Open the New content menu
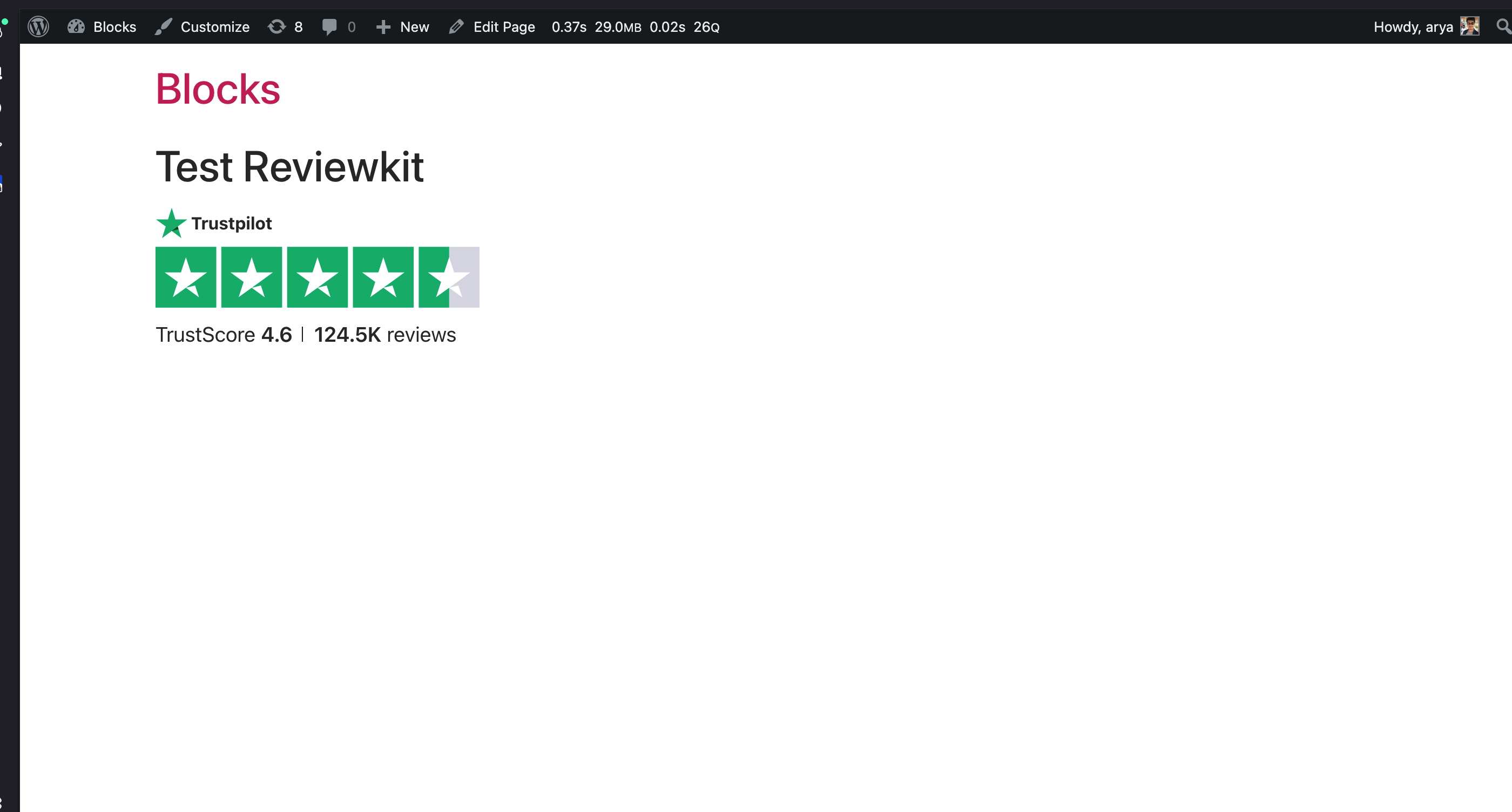The height and width of the screenshot is (812, 1512). [x=414, y=27]
